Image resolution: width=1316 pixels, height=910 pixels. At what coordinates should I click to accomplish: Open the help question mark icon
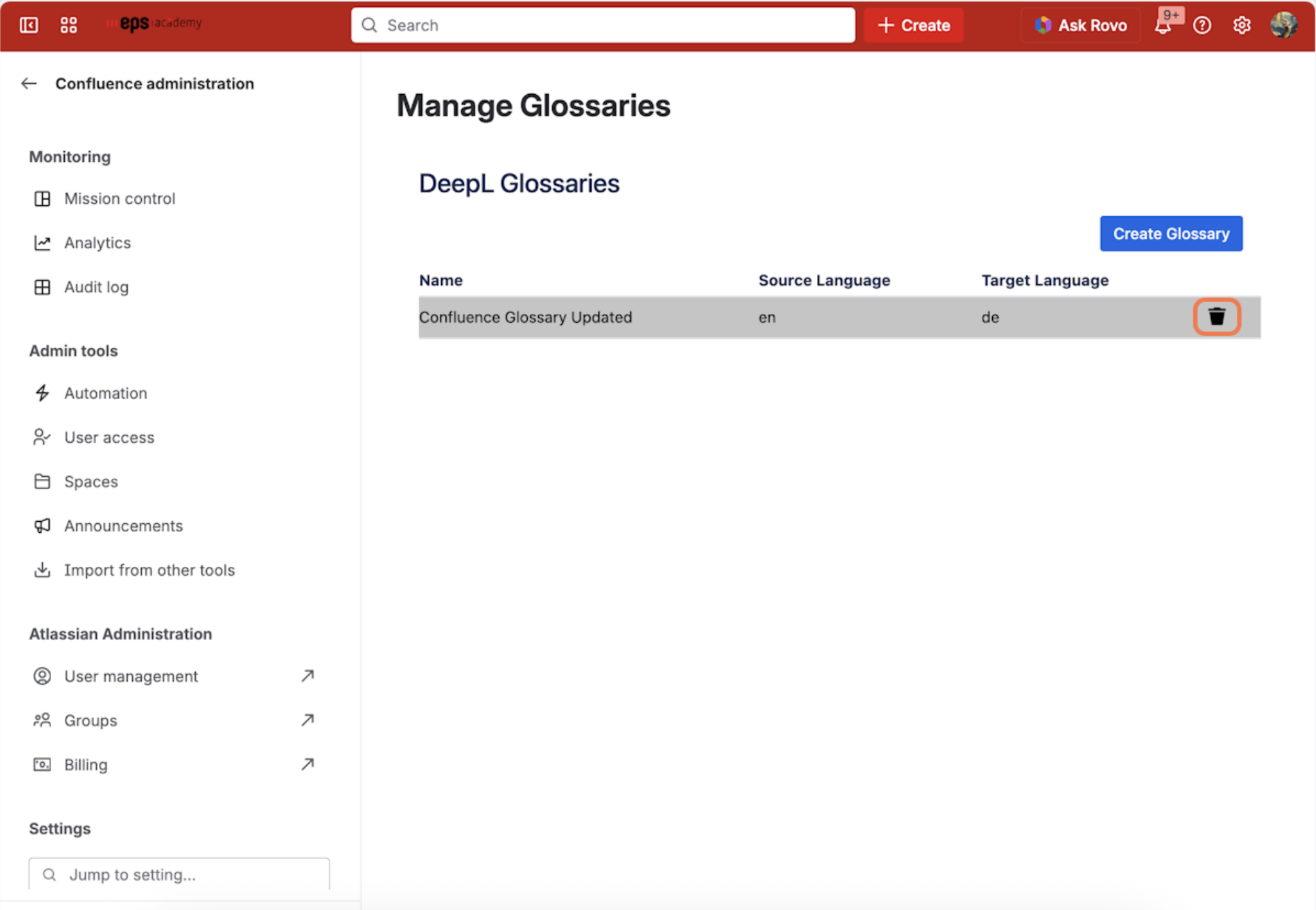(1202, 25)
